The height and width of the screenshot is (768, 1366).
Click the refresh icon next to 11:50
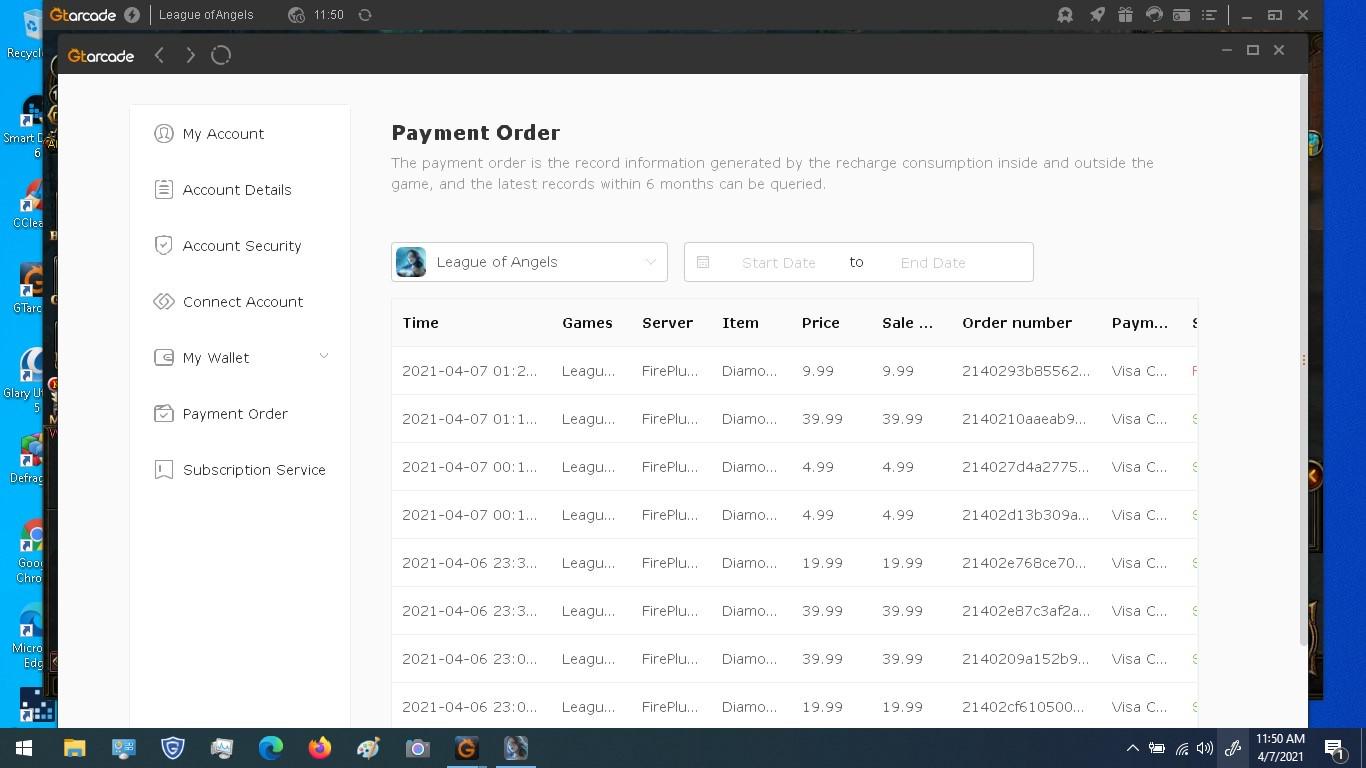pyautogui.click(x=365, y=15)
